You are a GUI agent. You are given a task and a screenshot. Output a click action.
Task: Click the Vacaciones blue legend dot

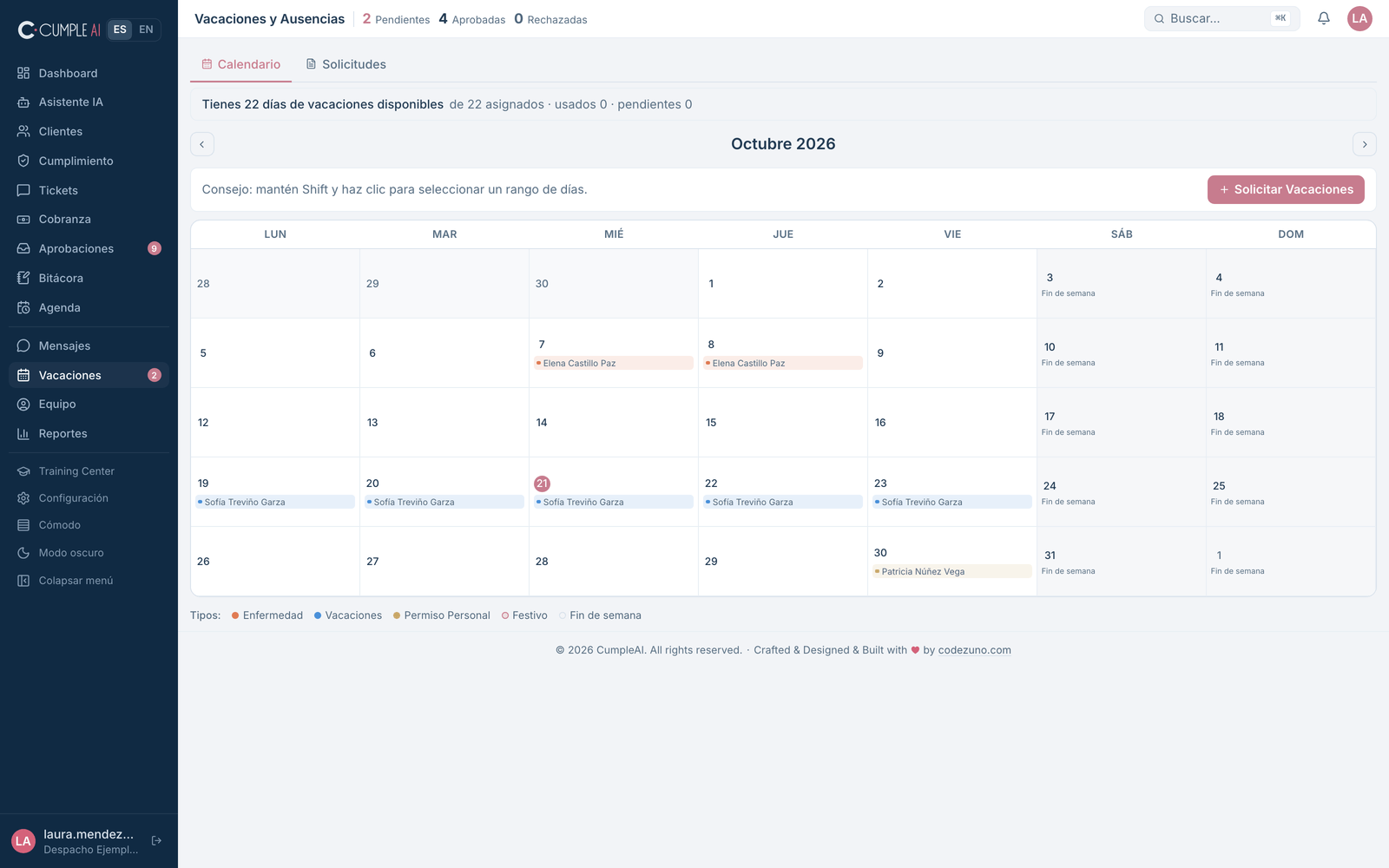point(318,615)
